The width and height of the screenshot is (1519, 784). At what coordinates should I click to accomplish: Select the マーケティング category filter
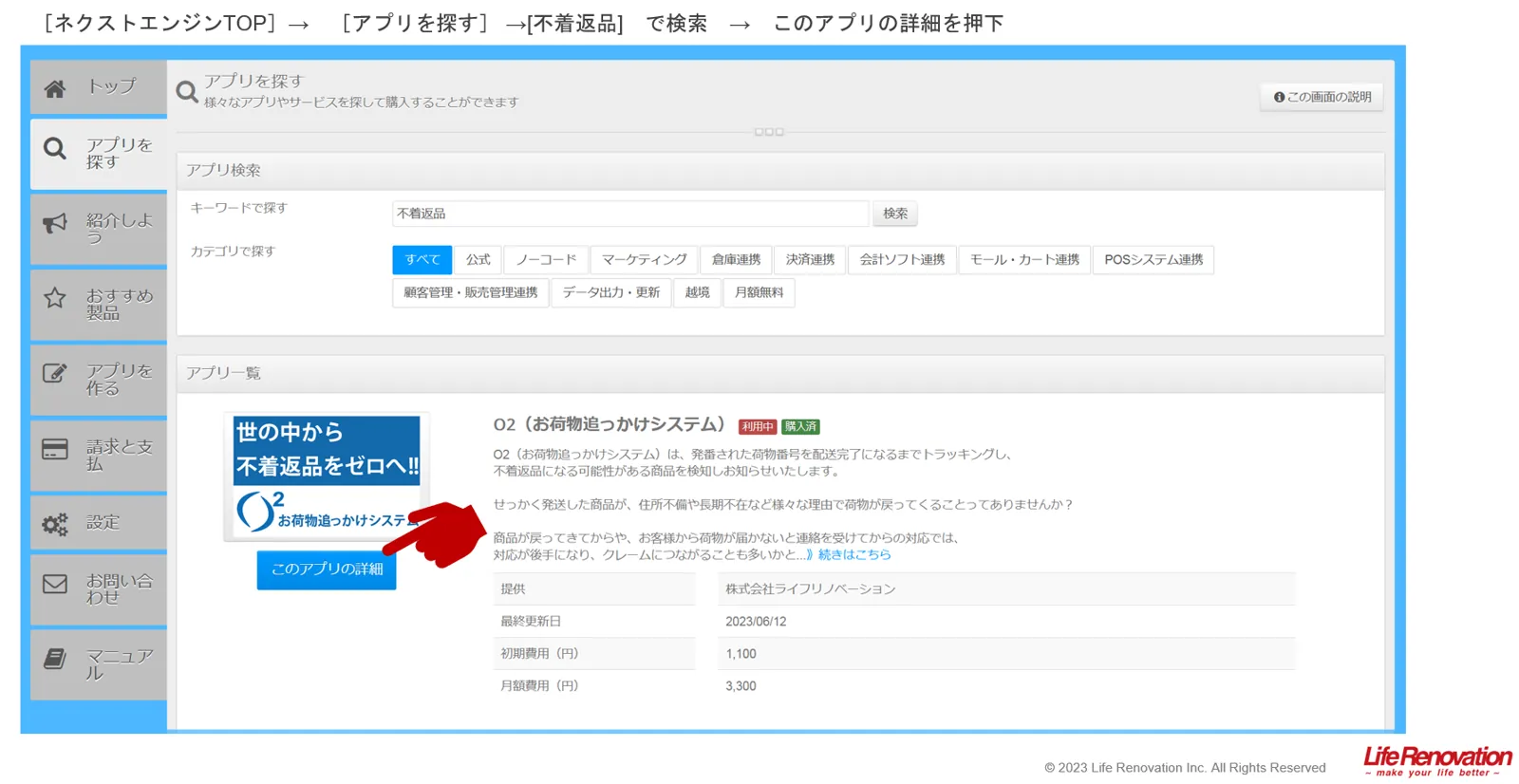645,259
